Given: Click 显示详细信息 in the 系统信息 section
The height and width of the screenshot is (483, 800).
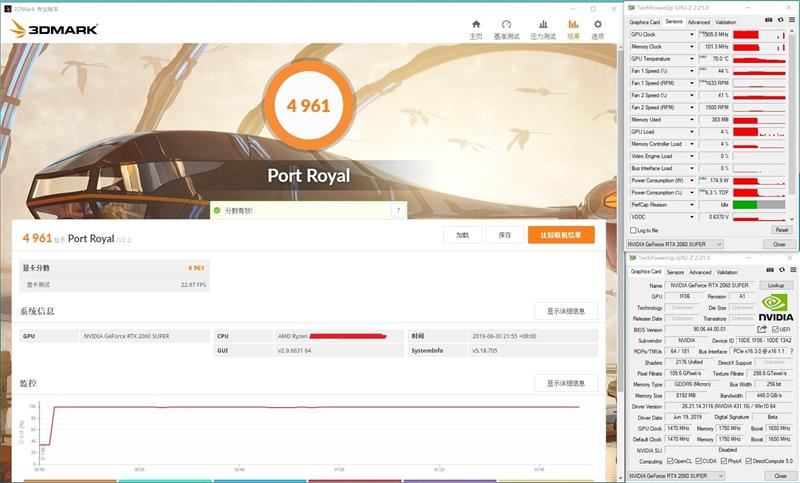Looking at the screenshot, I should tap(566, 311).
